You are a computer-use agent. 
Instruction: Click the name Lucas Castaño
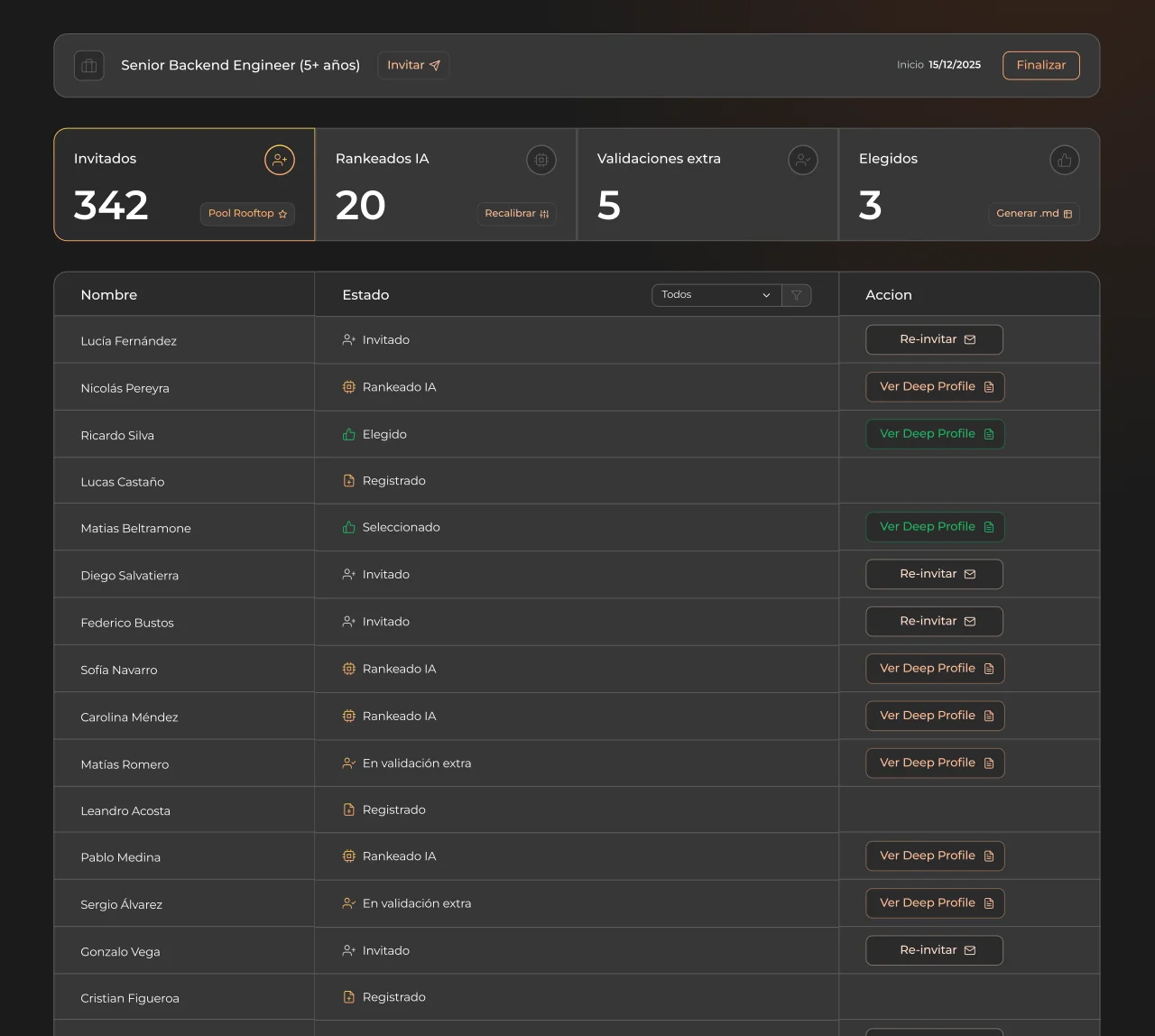click(x=123, y=482)
